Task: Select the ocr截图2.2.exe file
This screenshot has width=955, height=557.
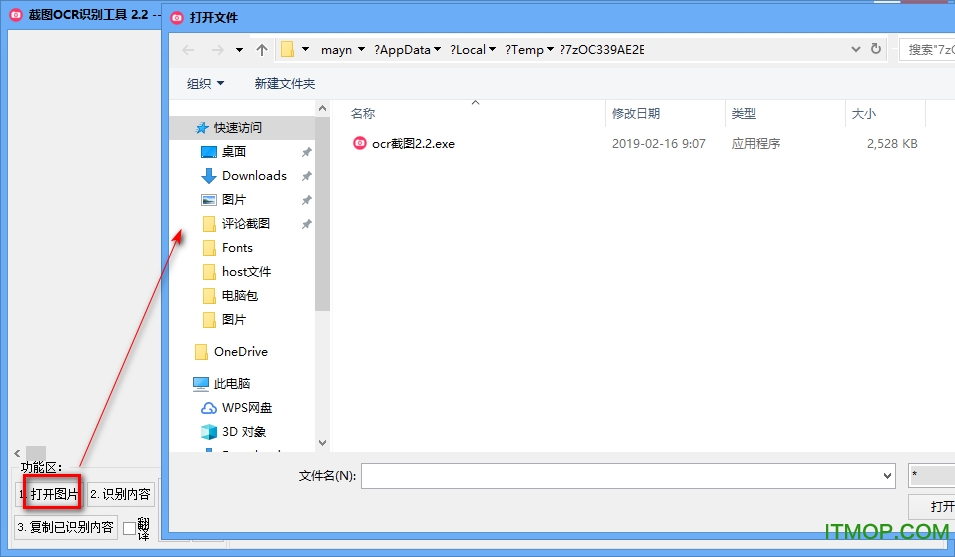Action: tap(412, 144)
